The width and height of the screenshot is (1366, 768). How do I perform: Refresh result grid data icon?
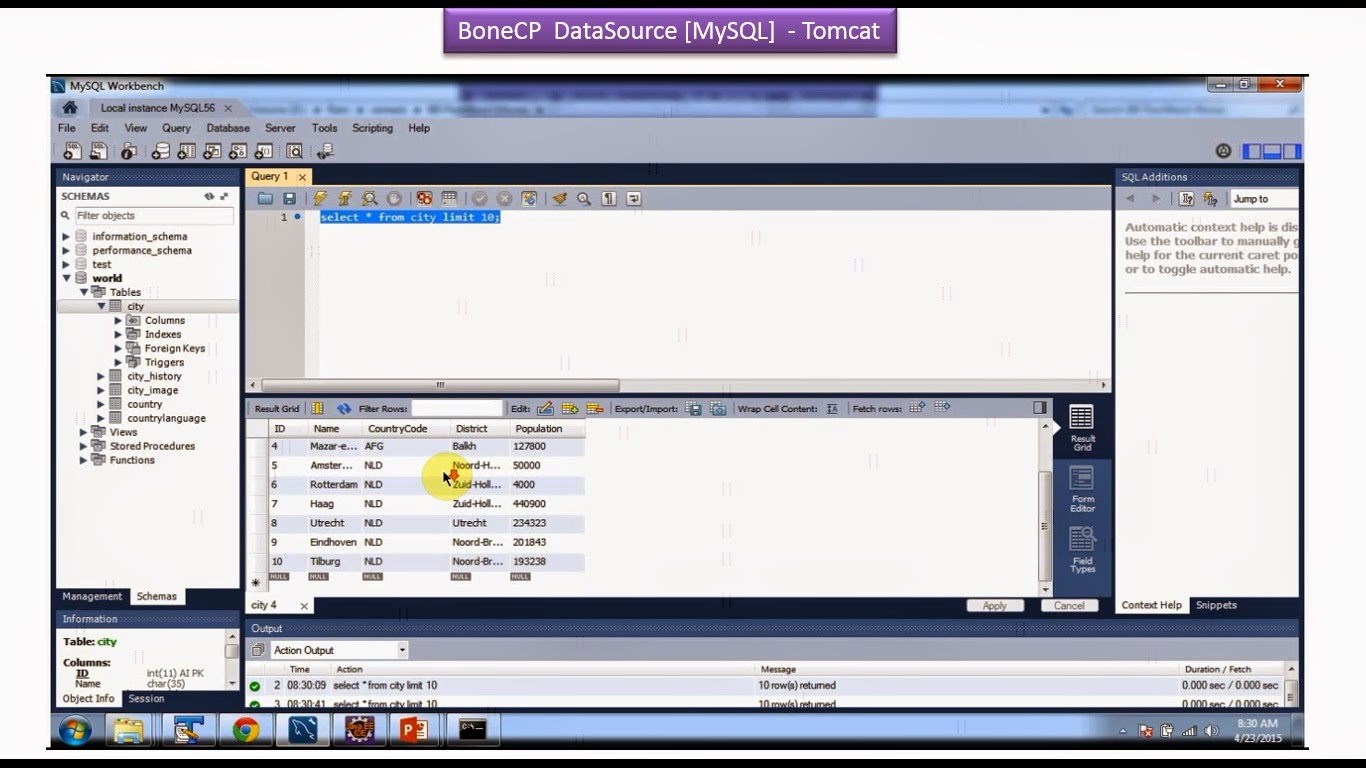click(x=344, y=408)
